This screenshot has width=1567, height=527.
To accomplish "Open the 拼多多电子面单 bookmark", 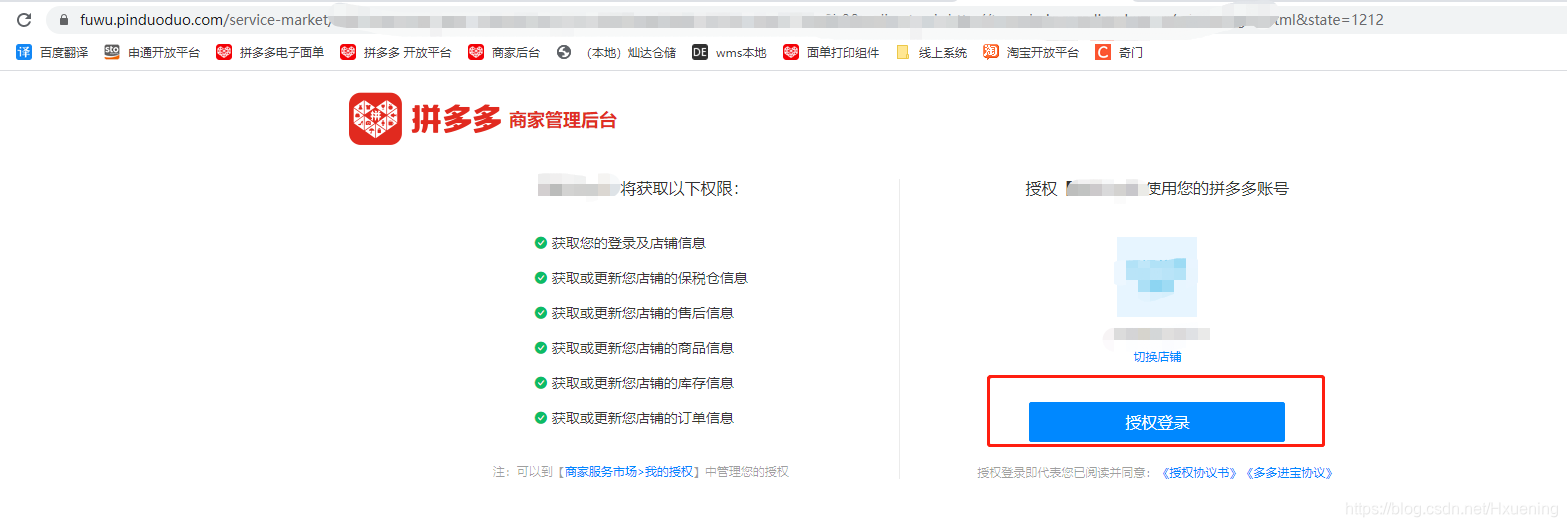I will pos(270,52).
